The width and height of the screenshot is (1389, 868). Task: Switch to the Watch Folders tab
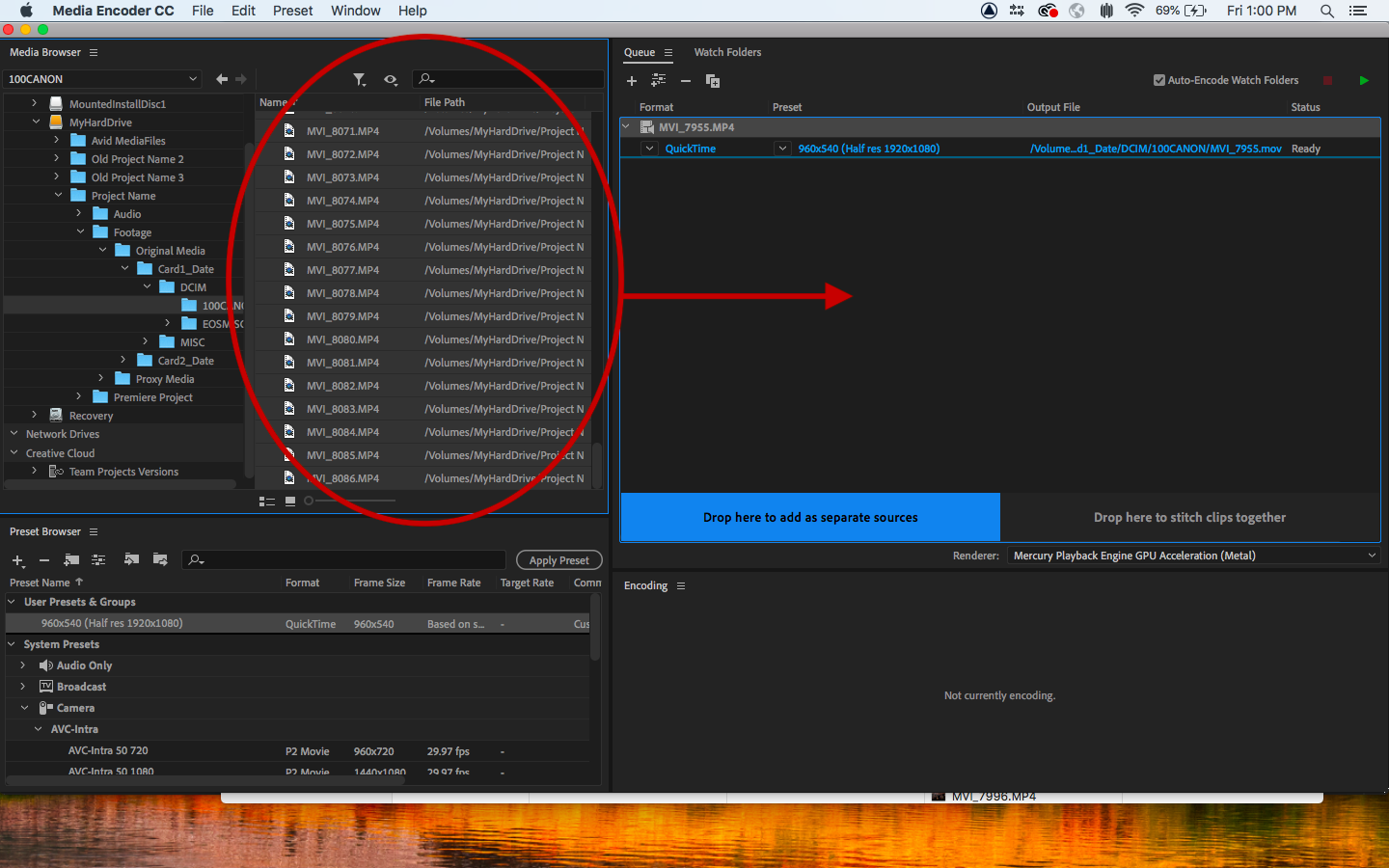[x=727, y=53]
